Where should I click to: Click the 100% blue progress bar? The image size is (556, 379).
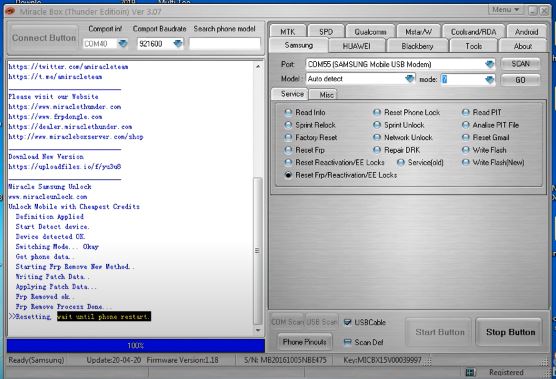136,345
